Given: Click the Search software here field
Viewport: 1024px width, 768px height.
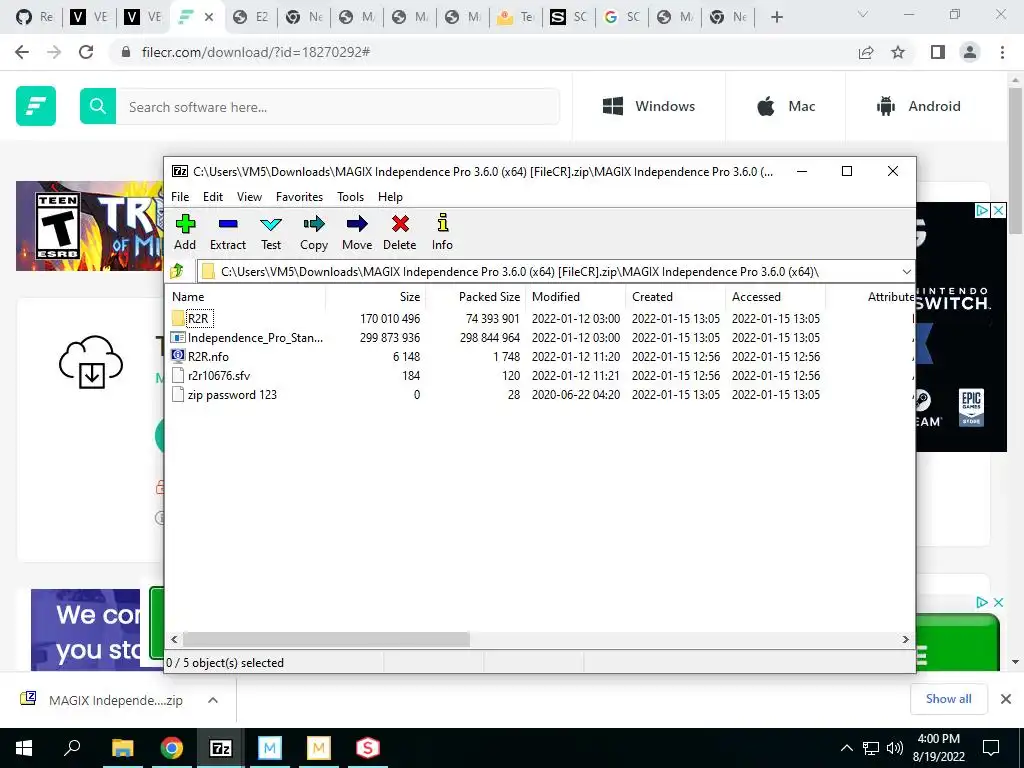Looking at the screenshot, I should pos(338,106).
